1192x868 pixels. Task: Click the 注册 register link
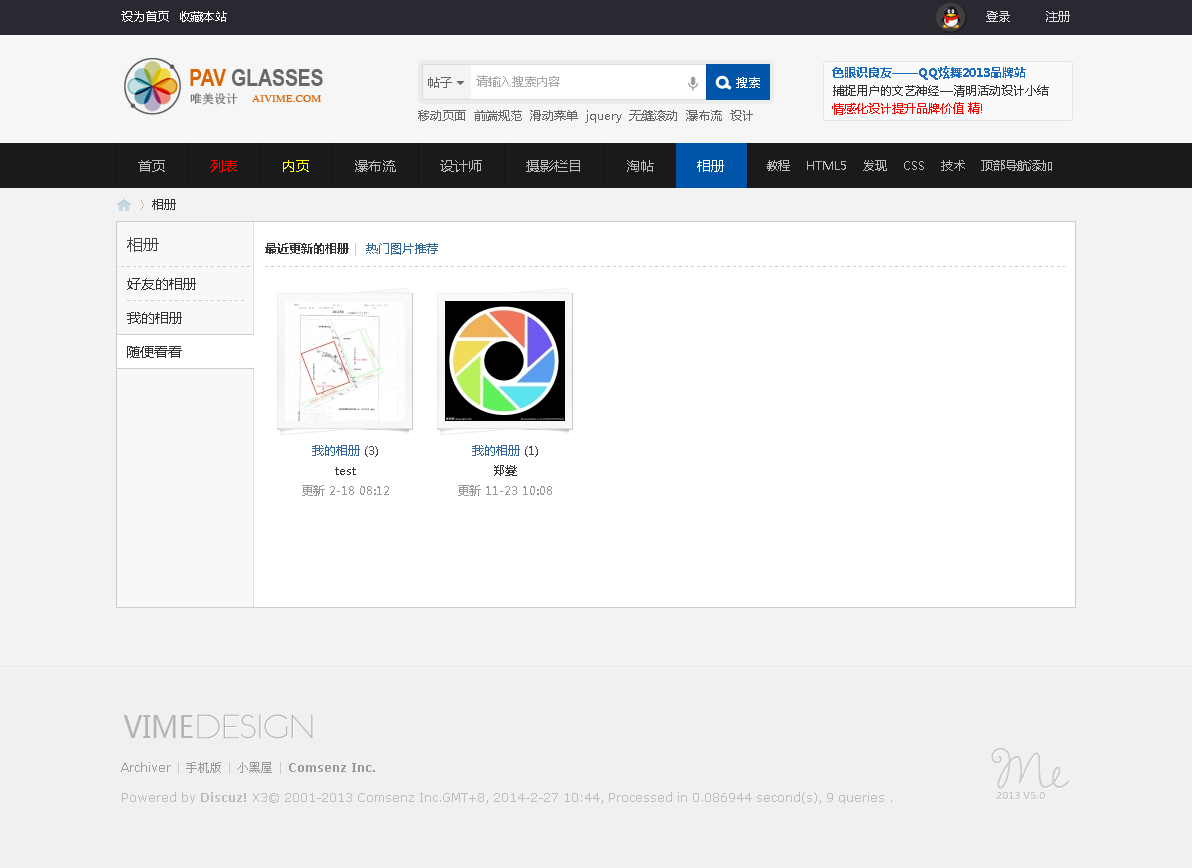[x=1057, y=17]
